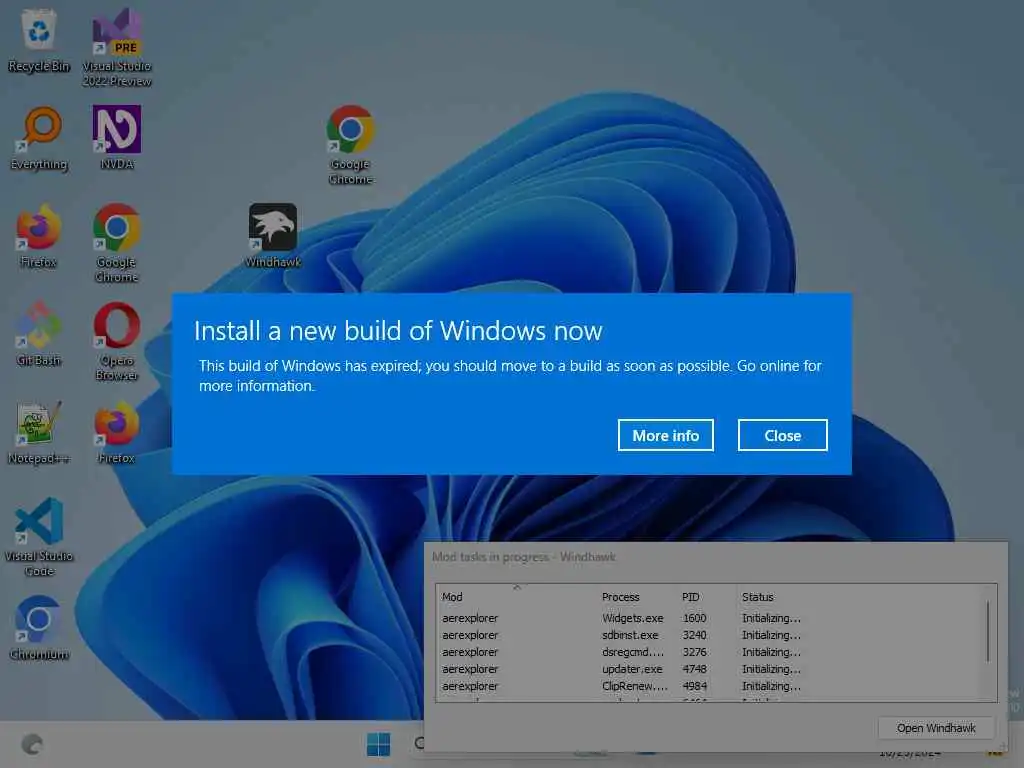
Task: Click the Open Windhawk button
Action: tap(936, 728)
